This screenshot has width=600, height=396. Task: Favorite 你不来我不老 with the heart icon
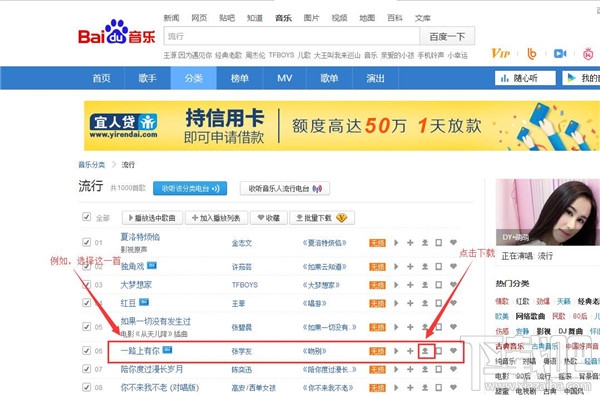point(453,387)
